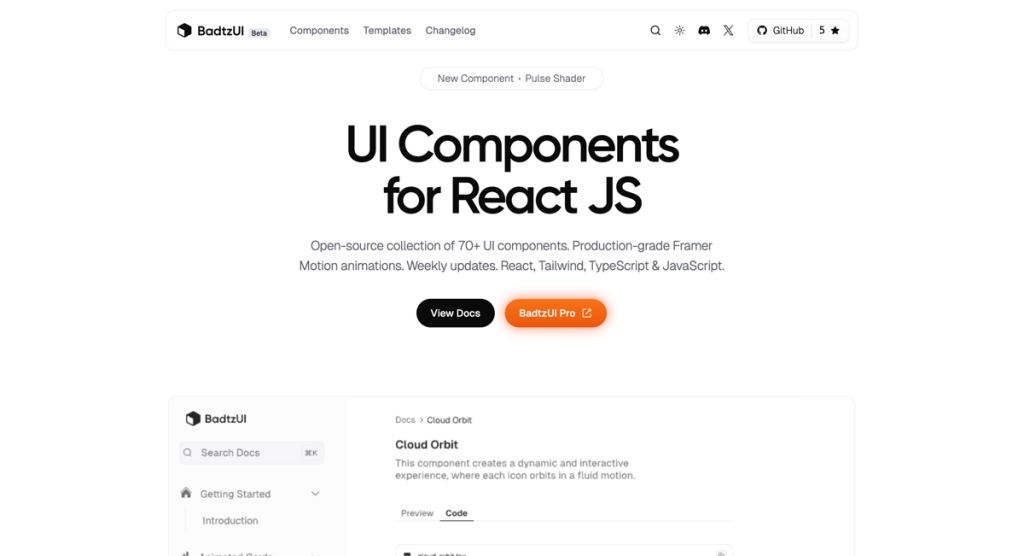Open the Changelog link
This screenshot has width=1024, height=556.
(x=450, y=31)
